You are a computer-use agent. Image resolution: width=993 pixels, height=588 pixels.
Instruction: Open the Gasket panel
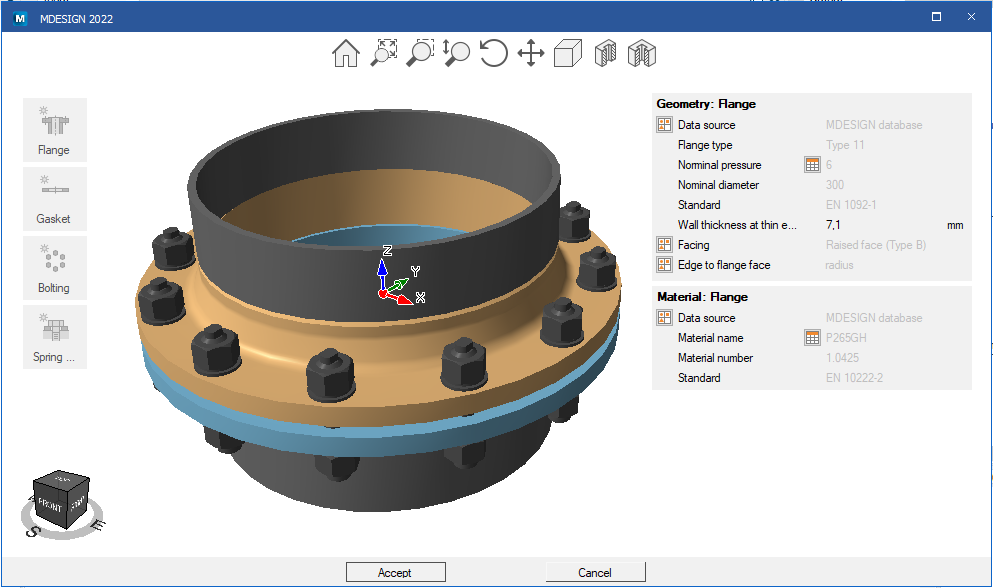[54, 199]
